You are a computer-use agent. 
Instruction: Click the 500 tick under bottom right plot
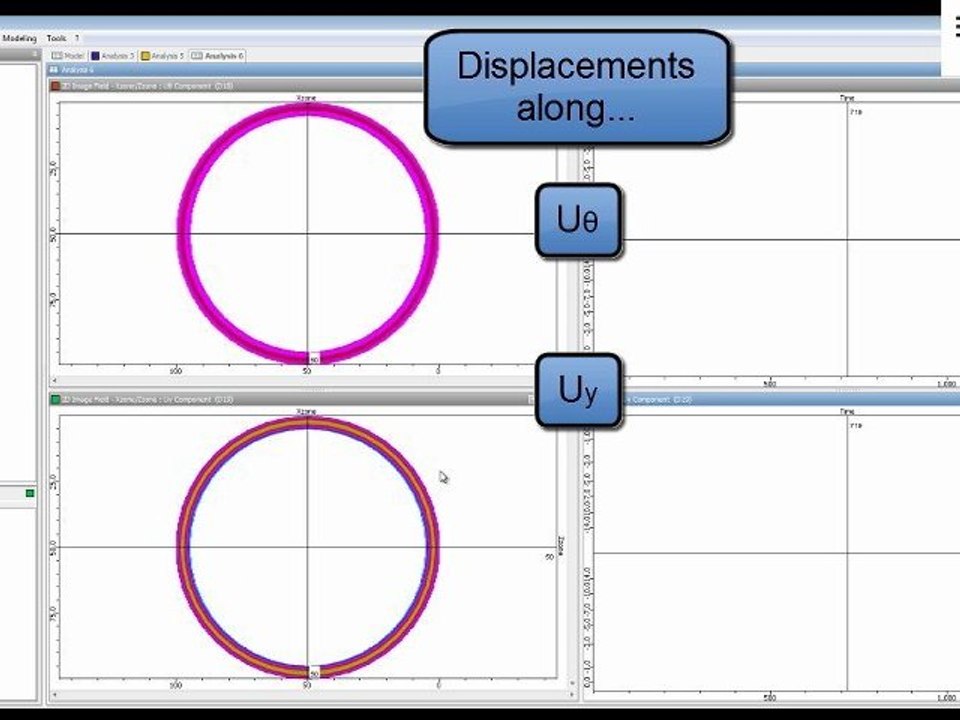click(770, 697)
